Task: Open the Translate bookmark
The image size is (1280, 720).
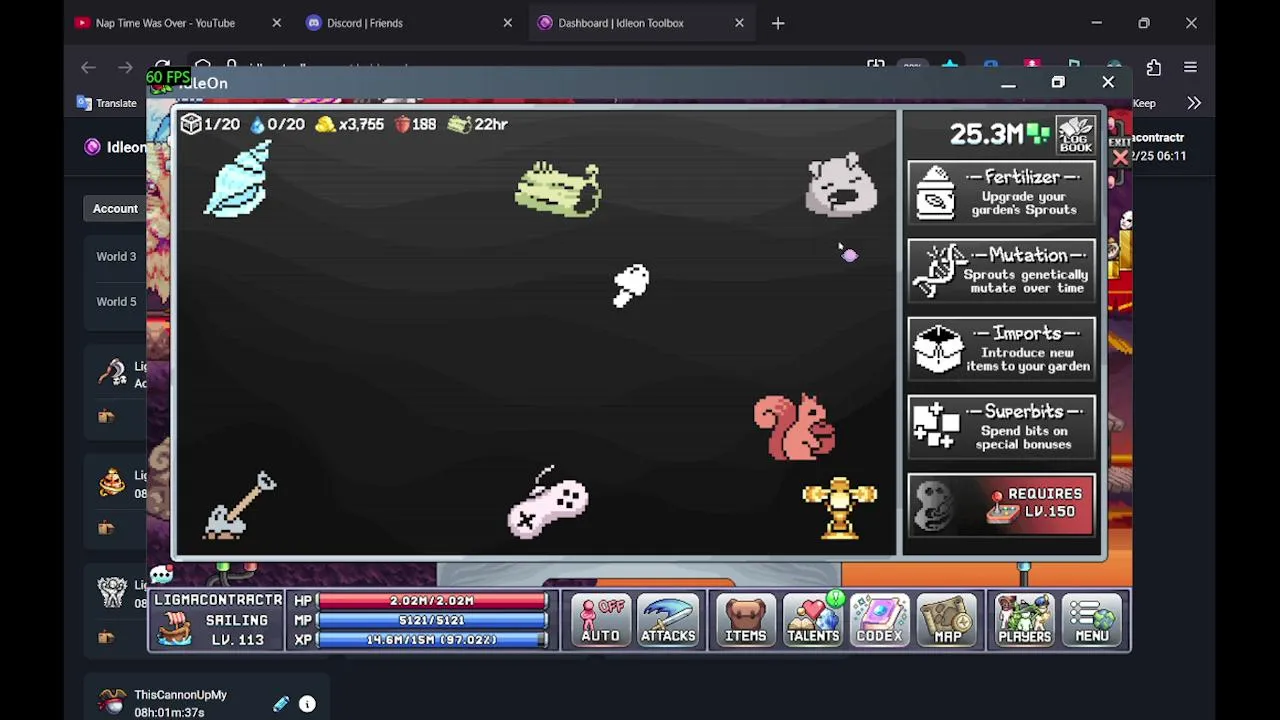Action: click(x=107, y=103)
